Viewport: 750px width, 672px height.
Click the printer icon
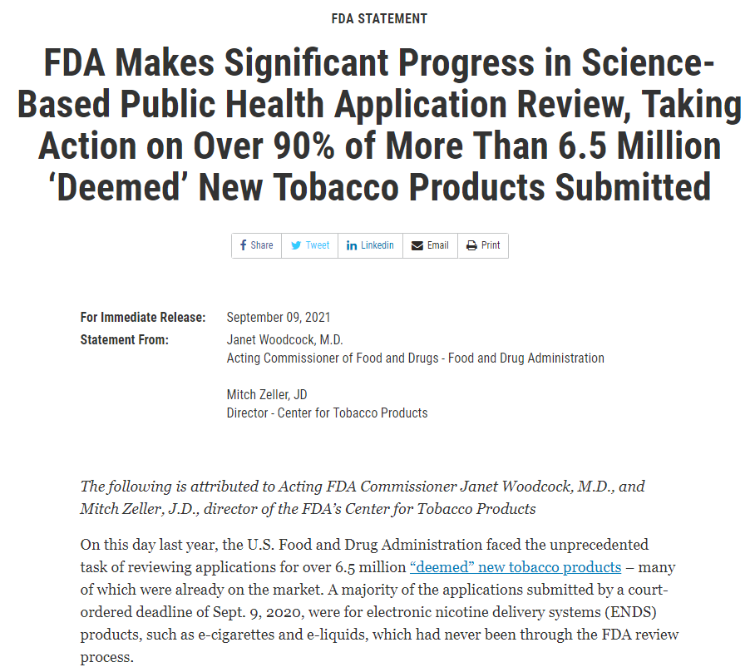(471, 246)
